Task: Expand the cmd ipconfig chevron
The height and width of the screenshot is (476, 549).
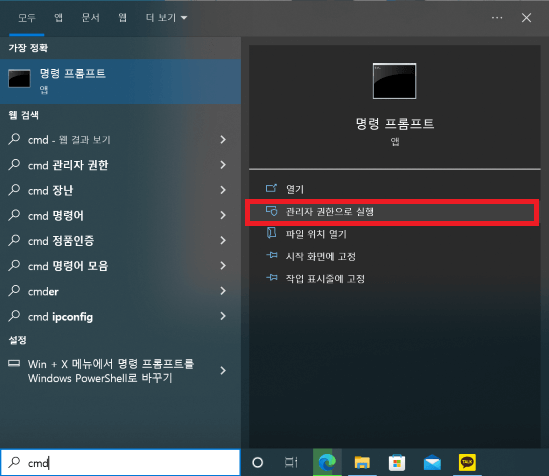Action: pos(223,316)
